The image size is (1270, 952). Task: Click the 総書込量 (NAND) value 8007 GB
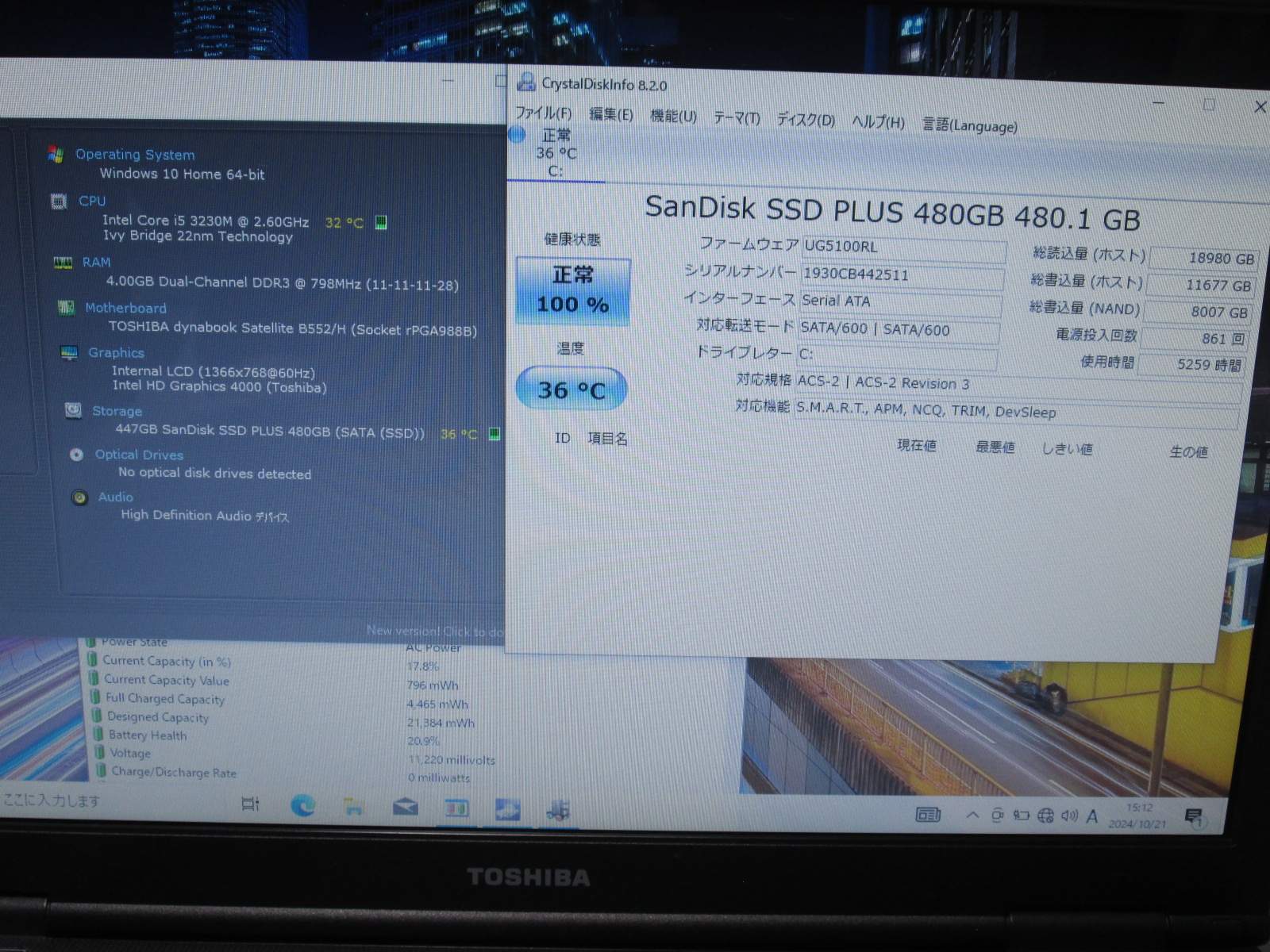pyautogui.click(x=1197, y=312)
